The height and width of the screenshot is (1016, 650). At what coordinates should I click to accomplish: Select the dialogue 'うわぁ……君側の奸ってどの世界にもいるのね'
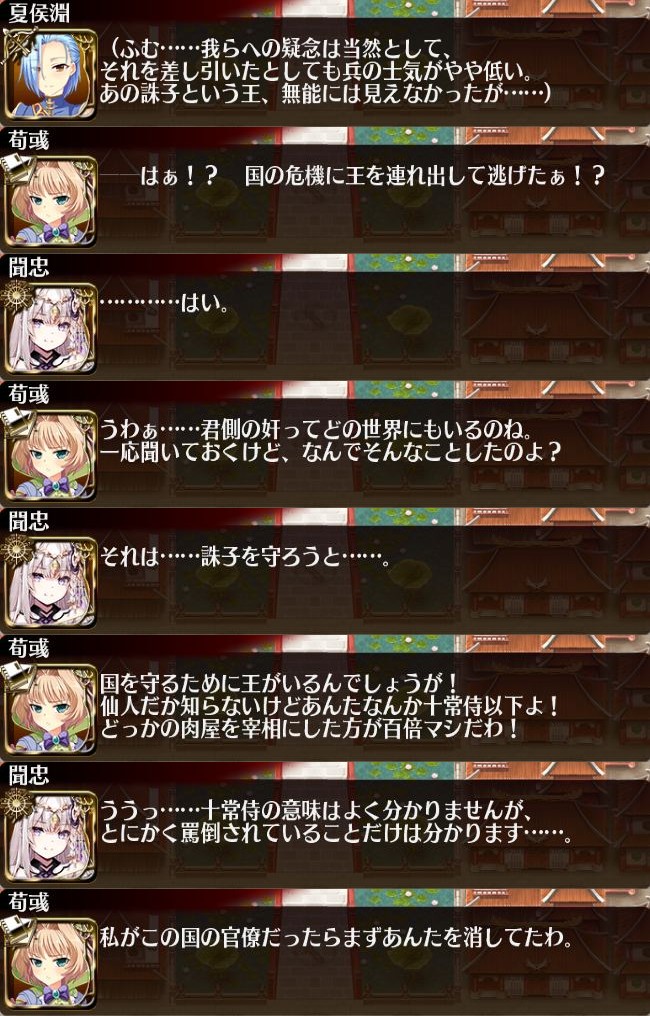pos(316,430)
